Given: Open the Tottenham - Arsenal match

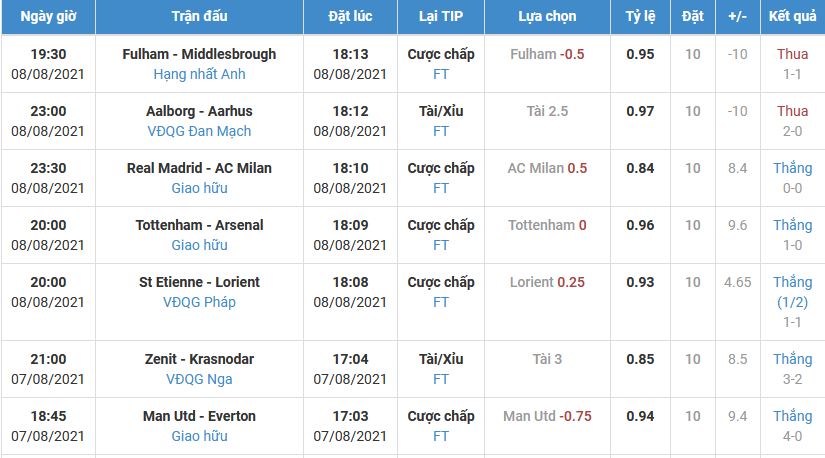Looking at the screenshot, I should 199,225.
